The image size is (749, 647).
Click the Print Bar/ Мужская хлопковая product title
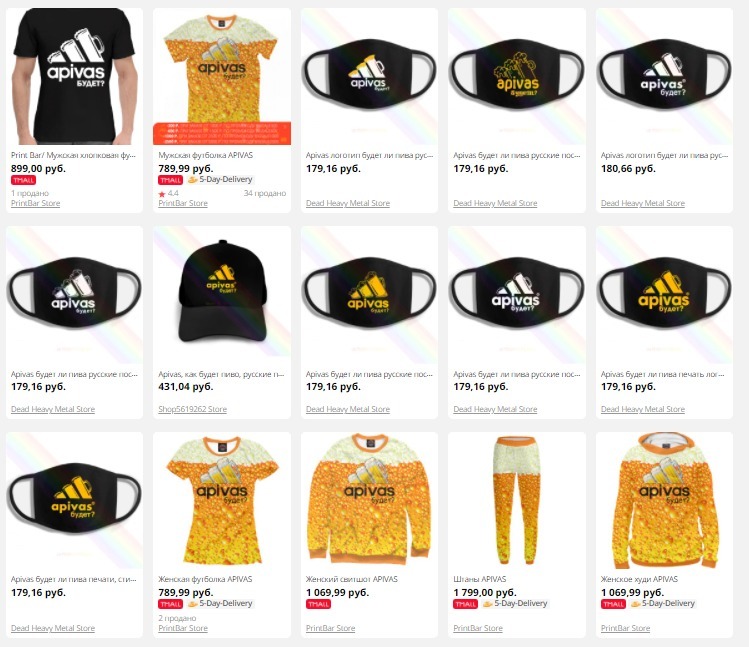[x=73, y=155]
